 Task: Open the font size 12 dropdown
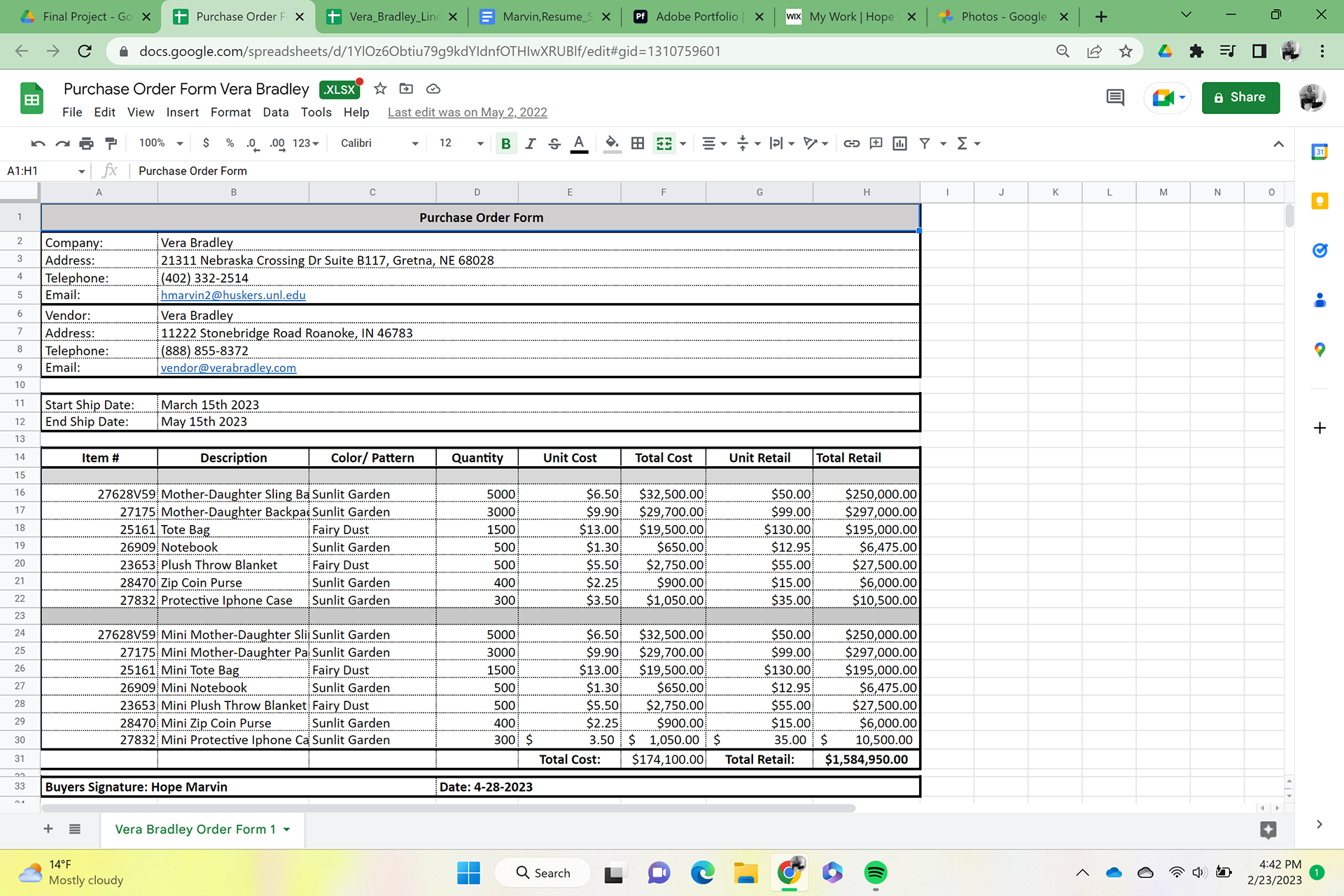(x=461, y=143)
